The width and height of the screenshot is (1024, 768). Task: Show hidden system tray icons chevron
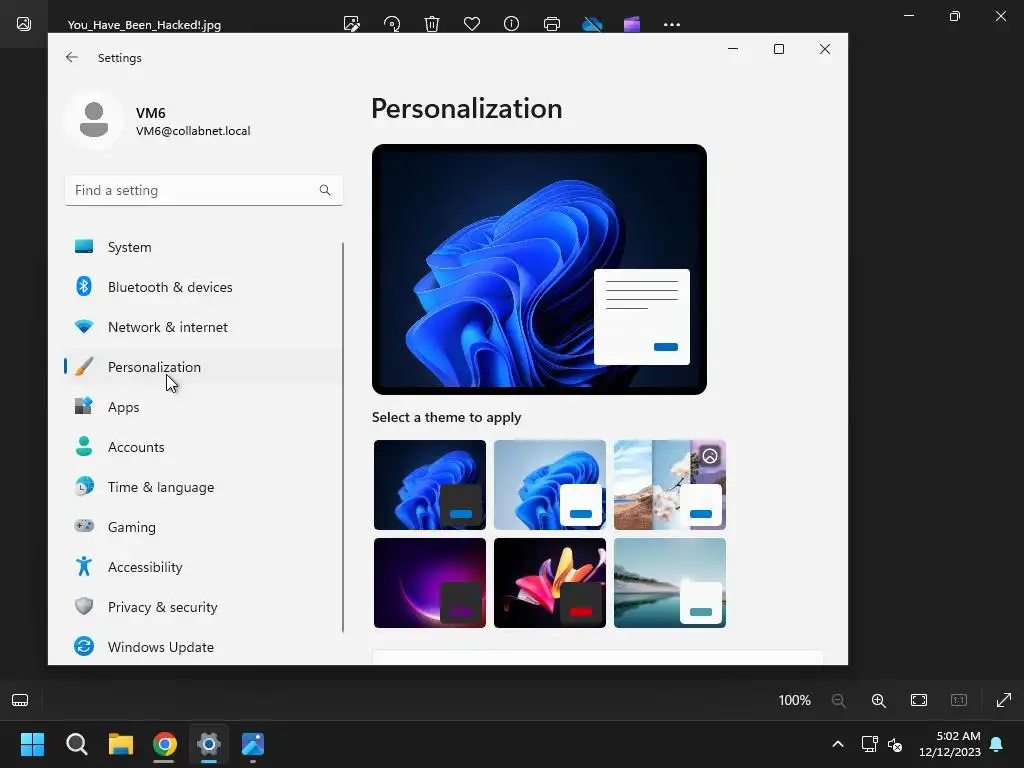pos(838,744)
